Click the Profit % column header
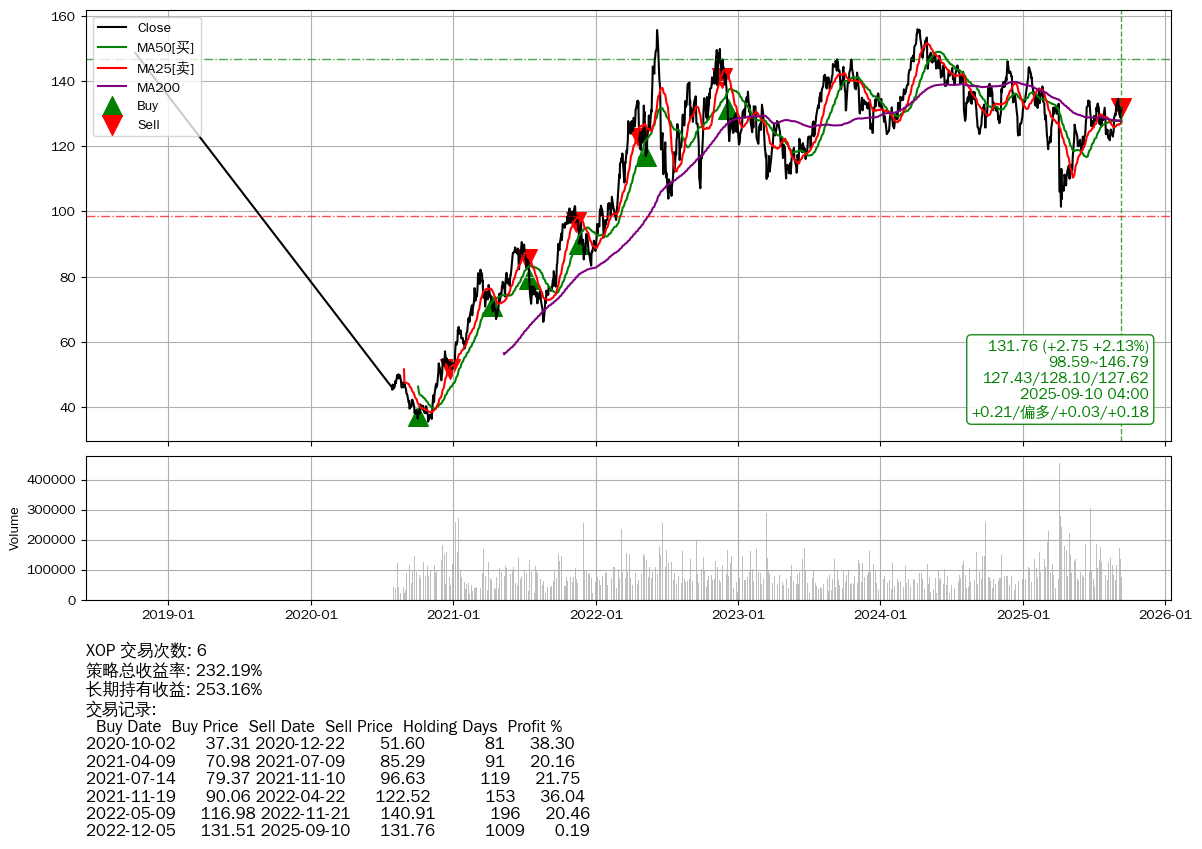Screen dimensions: 1202x849 (x=534, y=727)
